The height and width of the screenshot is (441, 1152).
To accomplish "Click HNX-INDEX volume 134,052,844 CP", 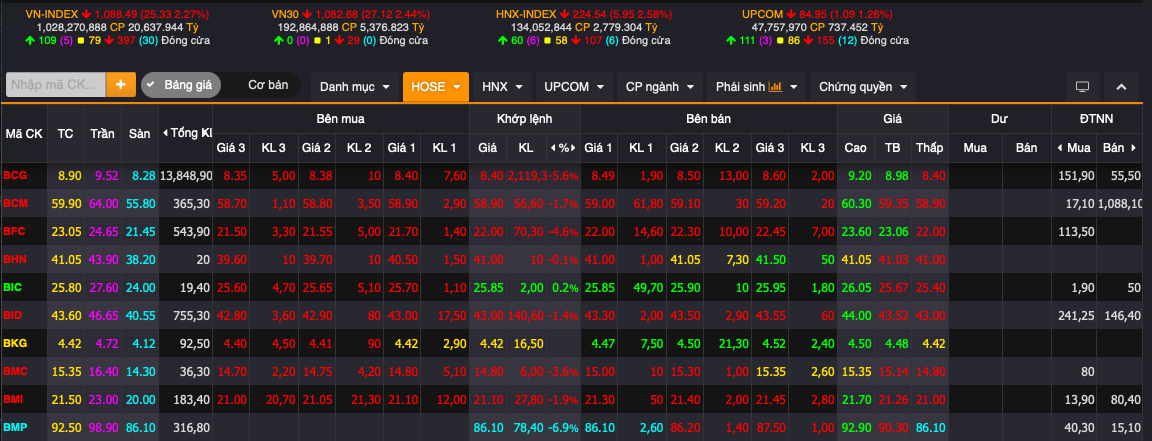I will coord(551,27).
